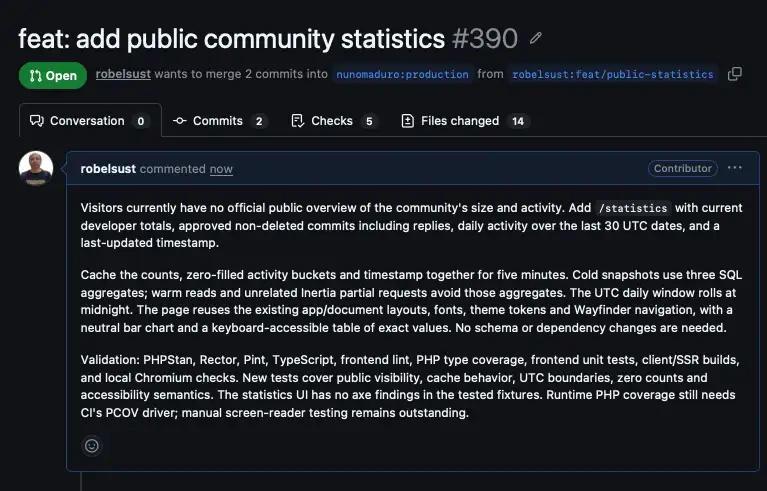Click the Files changed count 14

(518, 121)
